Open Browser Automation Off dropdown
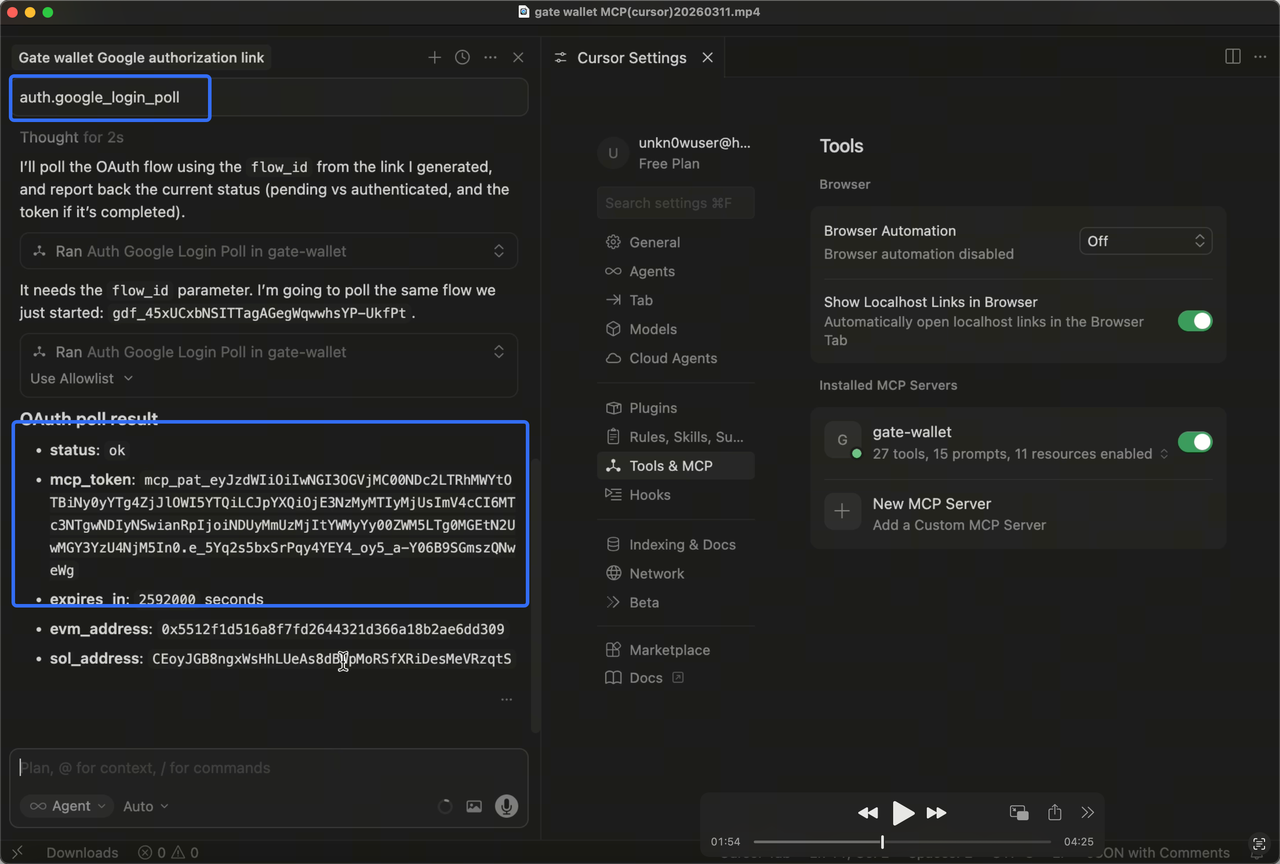Image resolution: width=1280 pixels, height=864 pixels. tap(1145, 241)
